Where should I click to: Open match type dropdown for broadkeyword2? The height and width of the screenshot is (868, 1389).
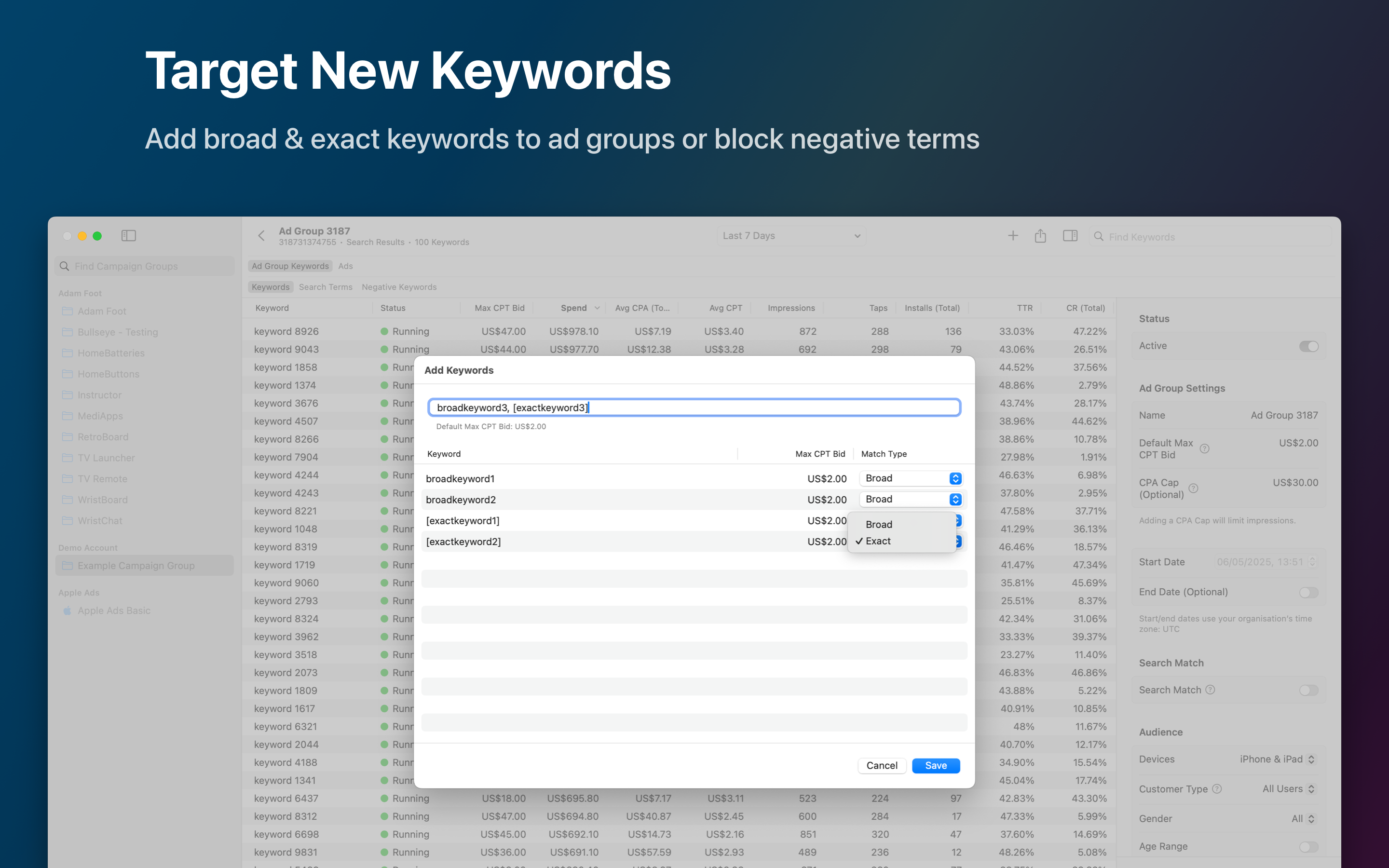910,499
